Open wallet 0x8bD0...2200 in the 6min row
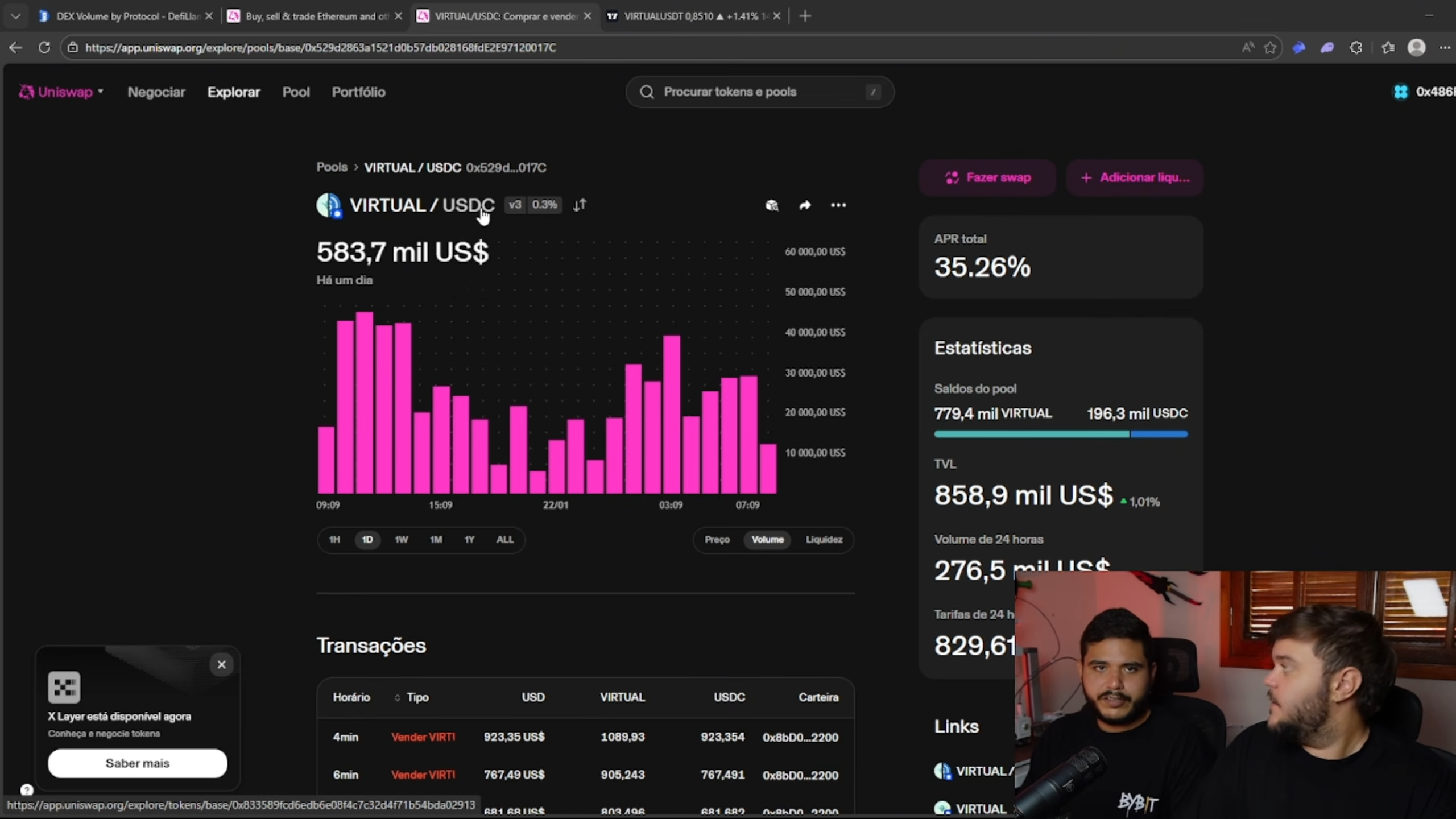The height and width of the screenshot is (819, 1456). pos(801,775)
